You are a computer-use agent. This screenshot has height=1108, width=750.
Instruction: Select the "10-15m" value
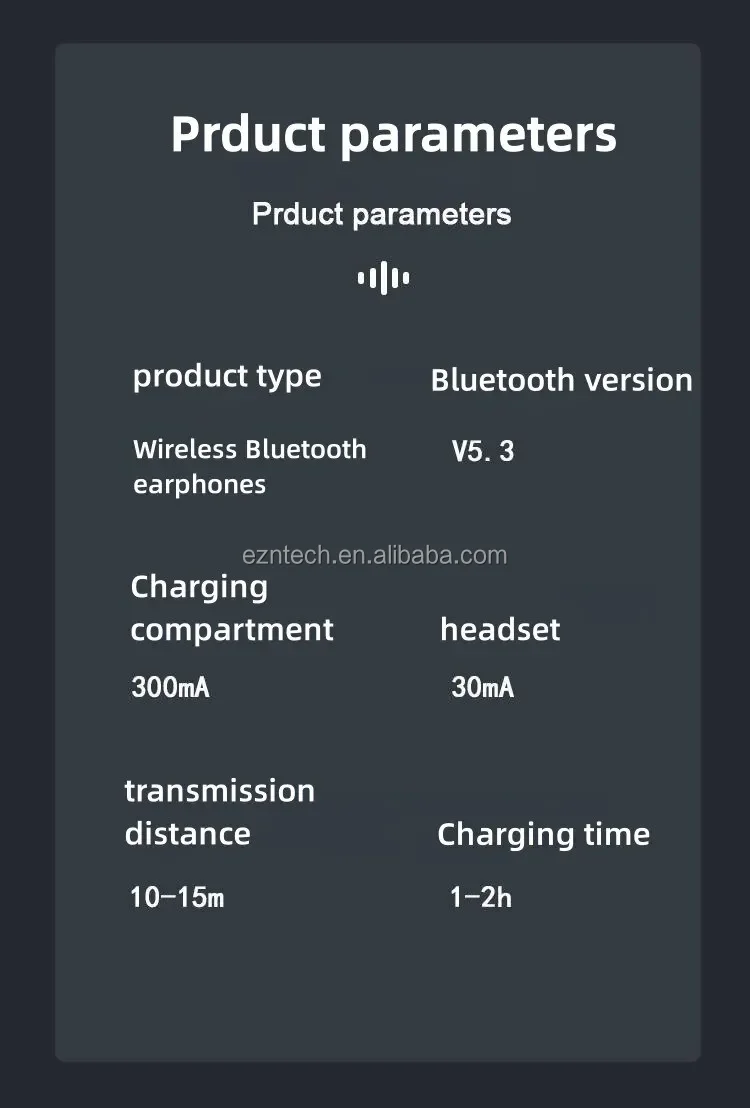(x=177, y=897)
